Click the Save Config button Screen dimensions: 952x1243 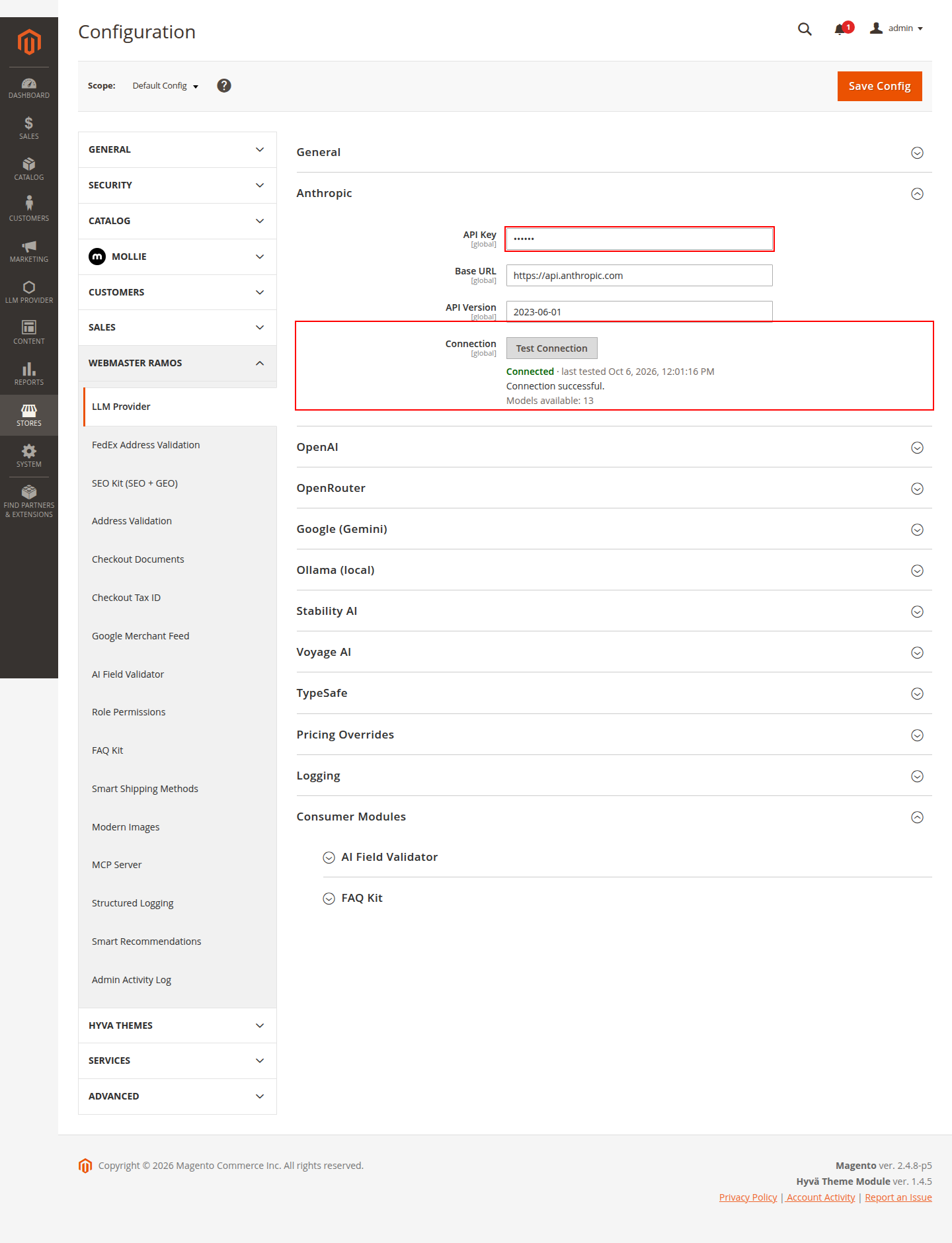(879, 86)
